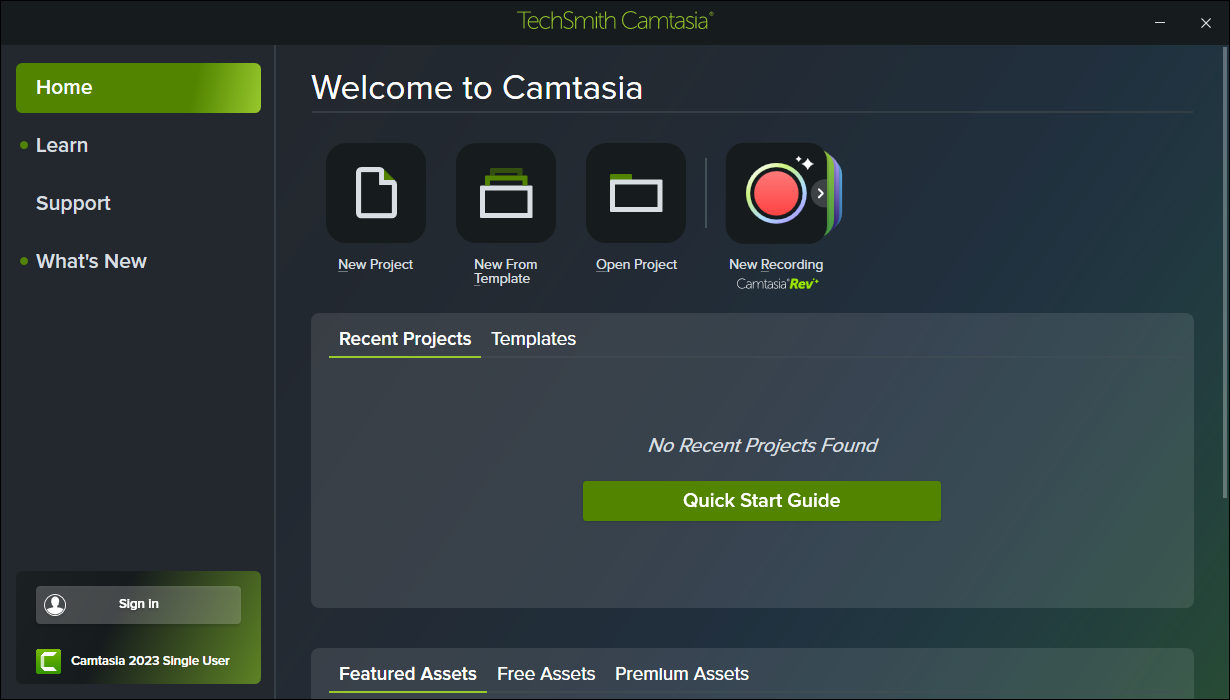Open the New From Template icon

click(506, 193)
